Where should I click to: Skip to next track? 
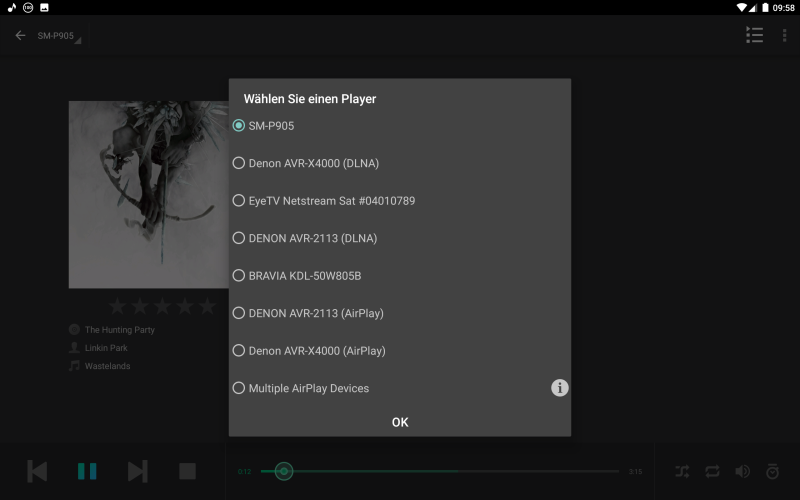[x=138, y=471]
